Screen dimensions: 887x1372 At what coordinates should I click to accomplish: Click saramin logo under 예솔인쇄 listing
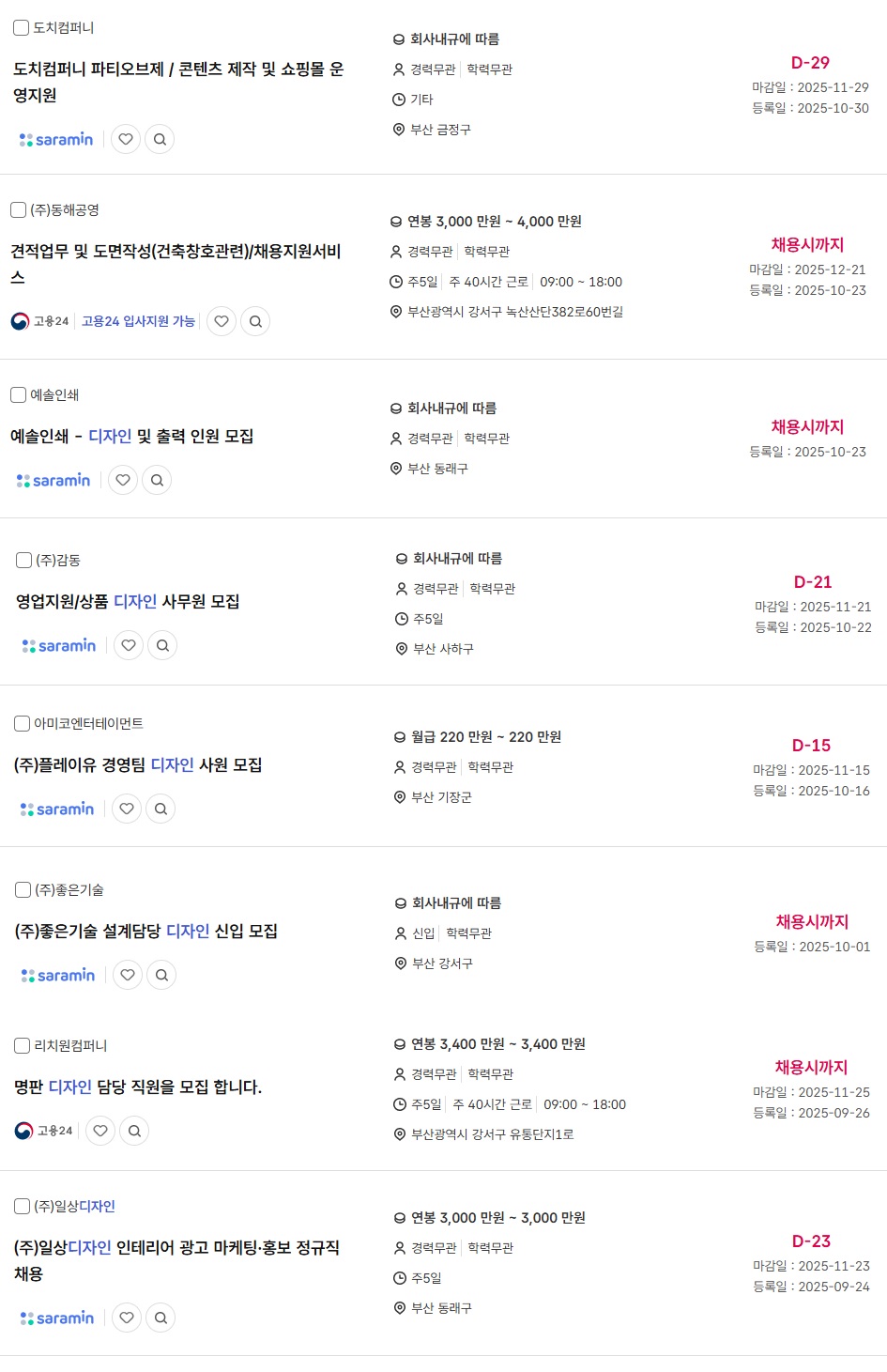click(x=54, y=480)
